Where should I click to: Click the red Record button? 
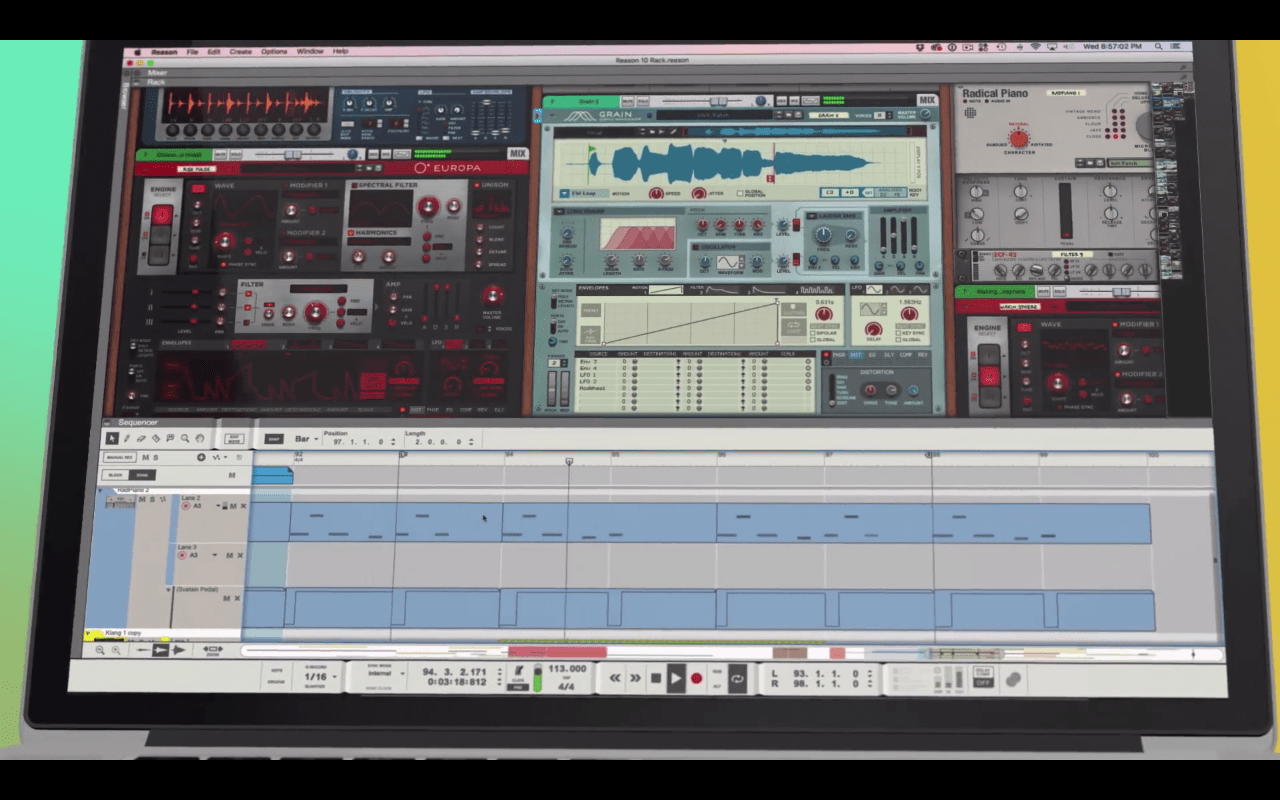[697, 678]
